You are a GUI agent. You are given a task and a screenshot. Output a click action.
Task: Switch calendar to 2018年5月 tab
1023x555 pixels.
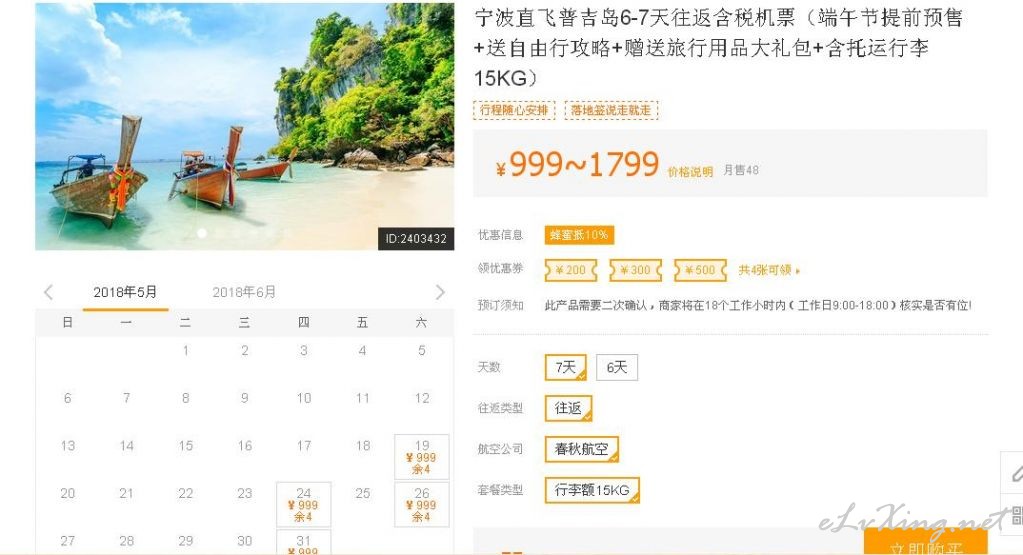pos(125,292)
